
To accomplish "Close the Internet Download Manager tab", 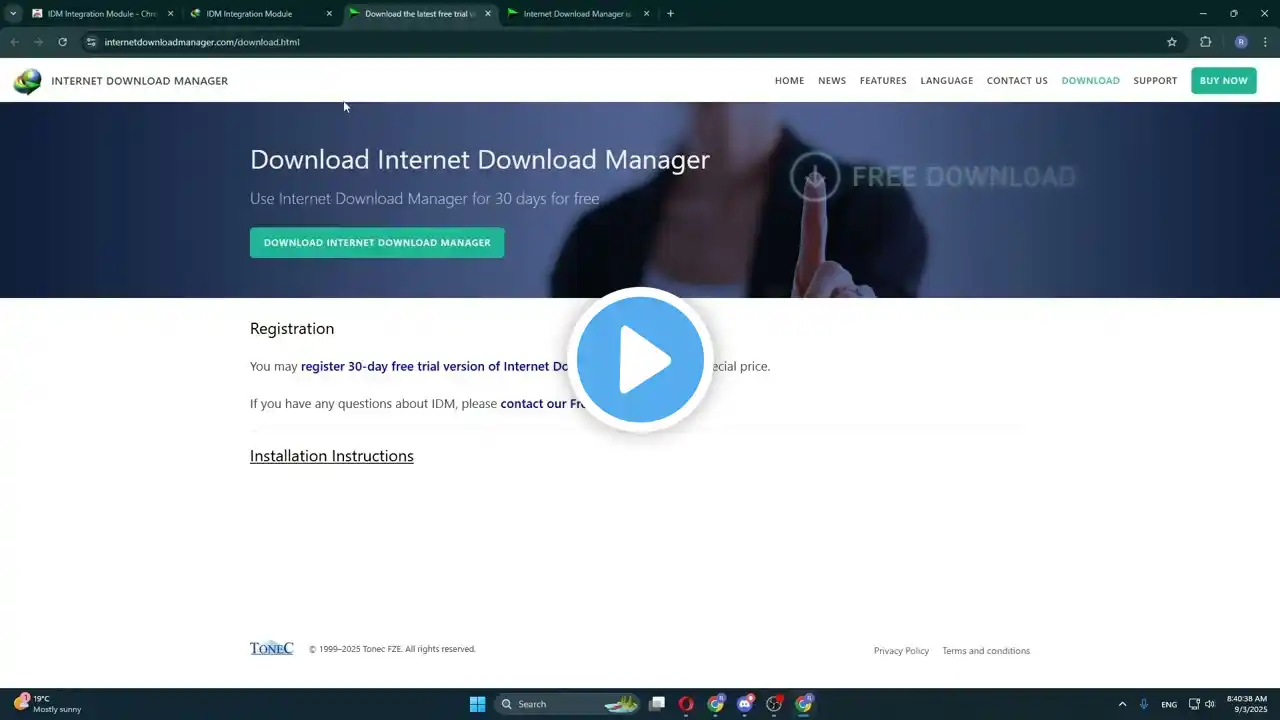I will click(x=646, y=14).
